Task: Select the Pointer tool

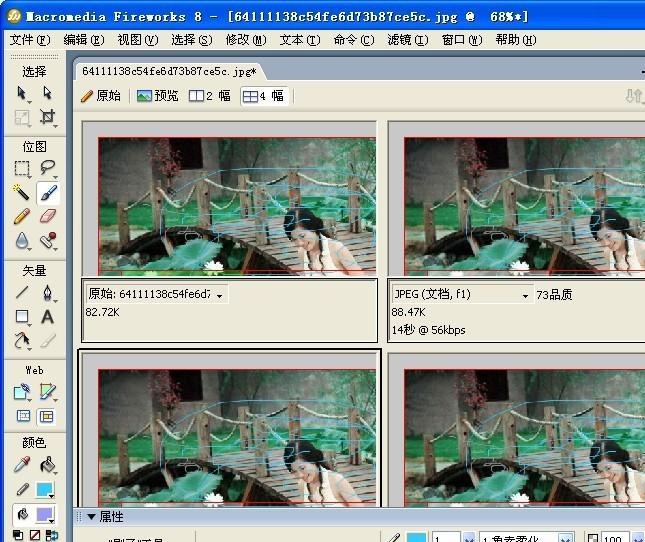Action: (x=22, y=93)
